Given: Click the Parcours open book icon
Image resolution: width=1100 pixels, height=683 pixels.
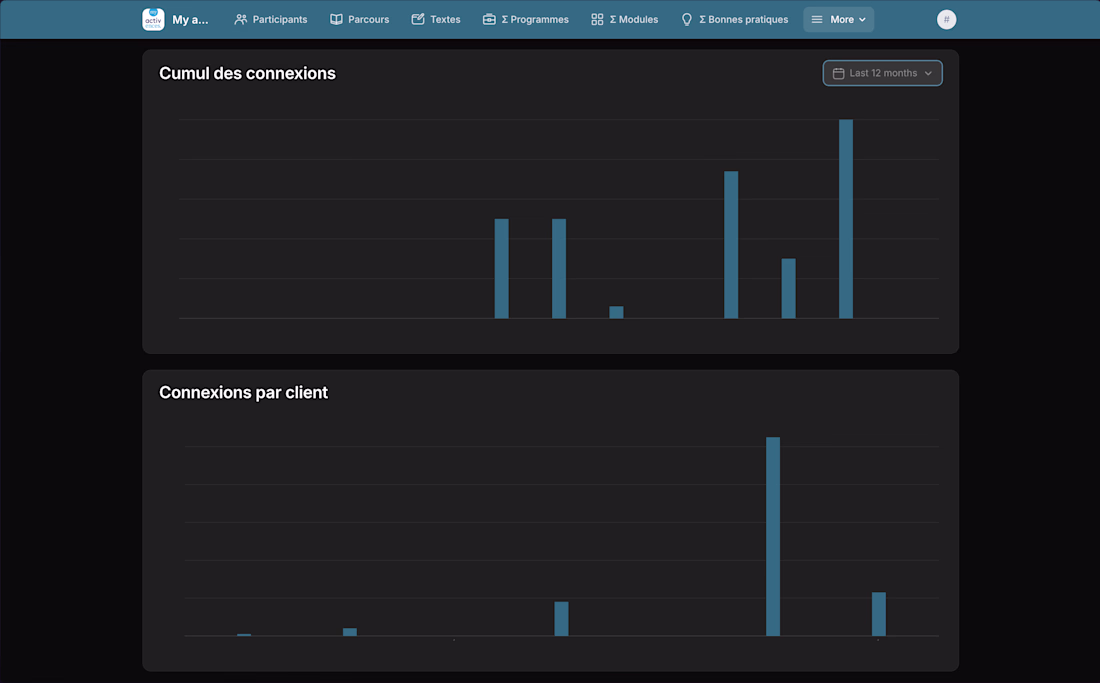Looking at the screenshot, I should 336,19.
